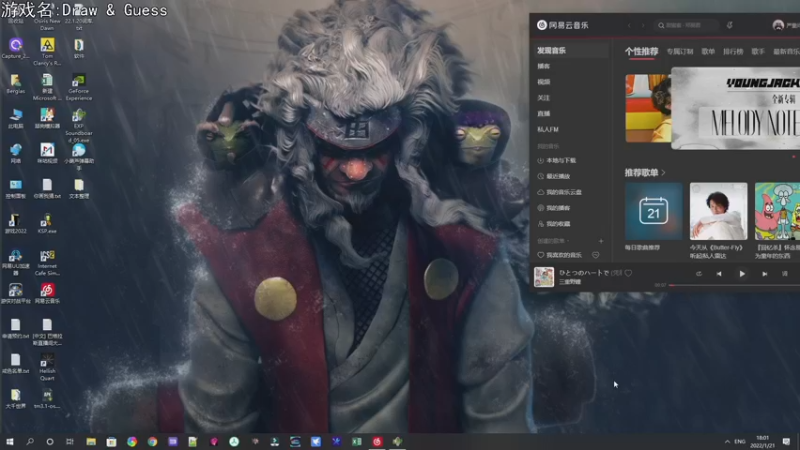This screenshot has height=450, width=800.
Task: Select the KSP.exe desktop shortcut
Action: coord(47,223)
